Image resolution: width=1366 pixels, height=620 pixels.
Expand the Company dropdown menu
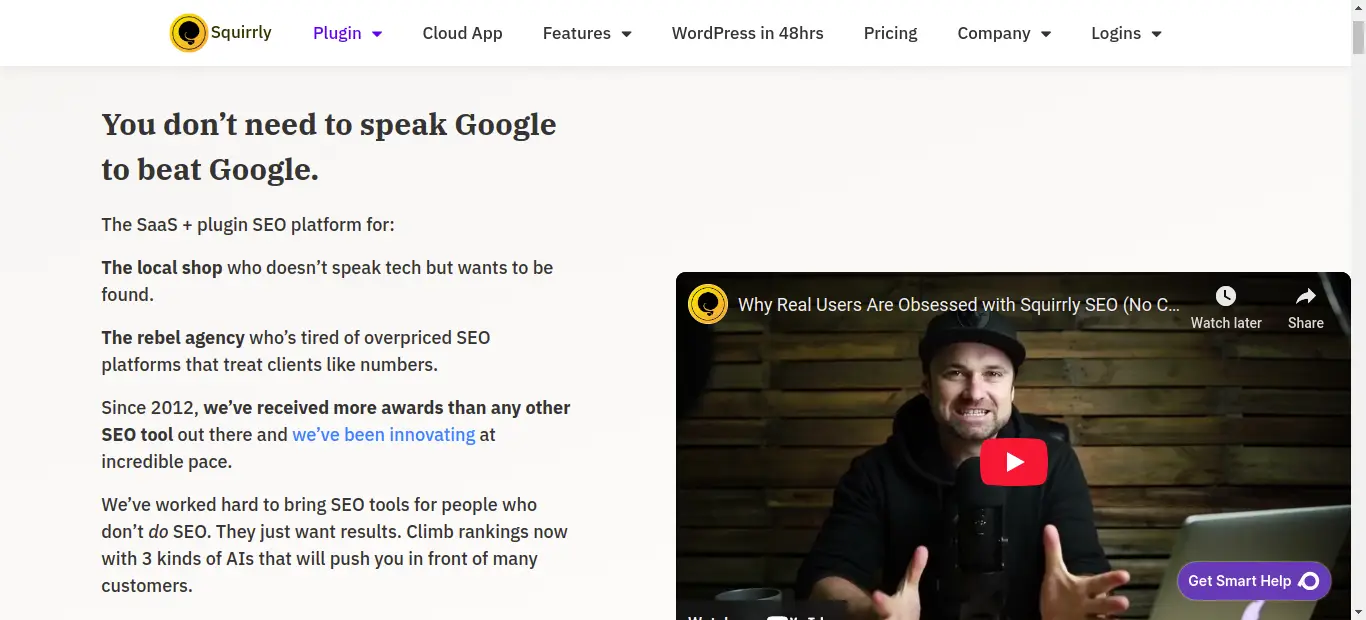1003,33
